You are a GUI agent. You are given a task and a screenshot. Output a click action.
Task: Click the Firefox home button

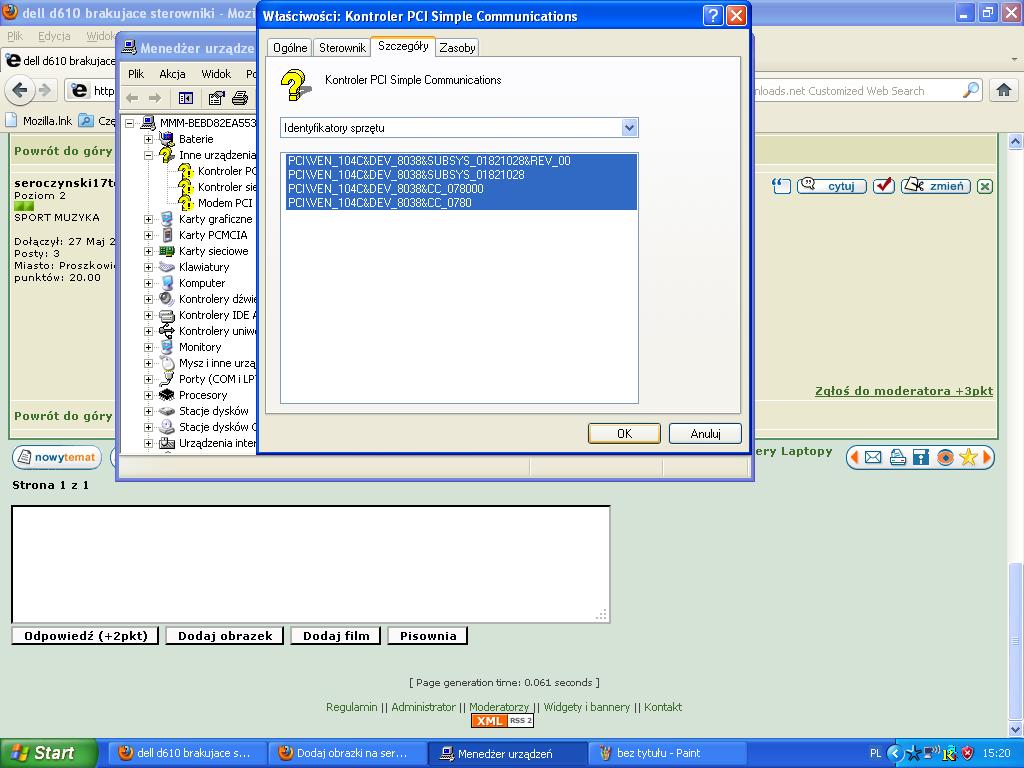1004,90
